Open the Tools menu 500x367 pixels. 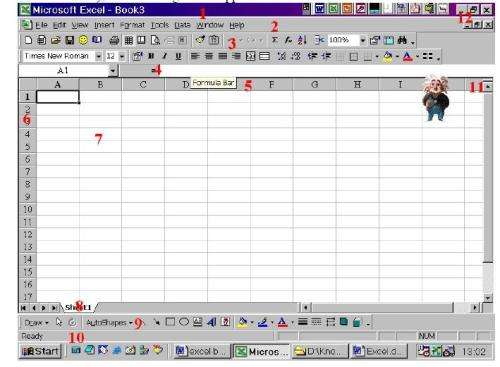pyautogui.click(x=160, y=25)
